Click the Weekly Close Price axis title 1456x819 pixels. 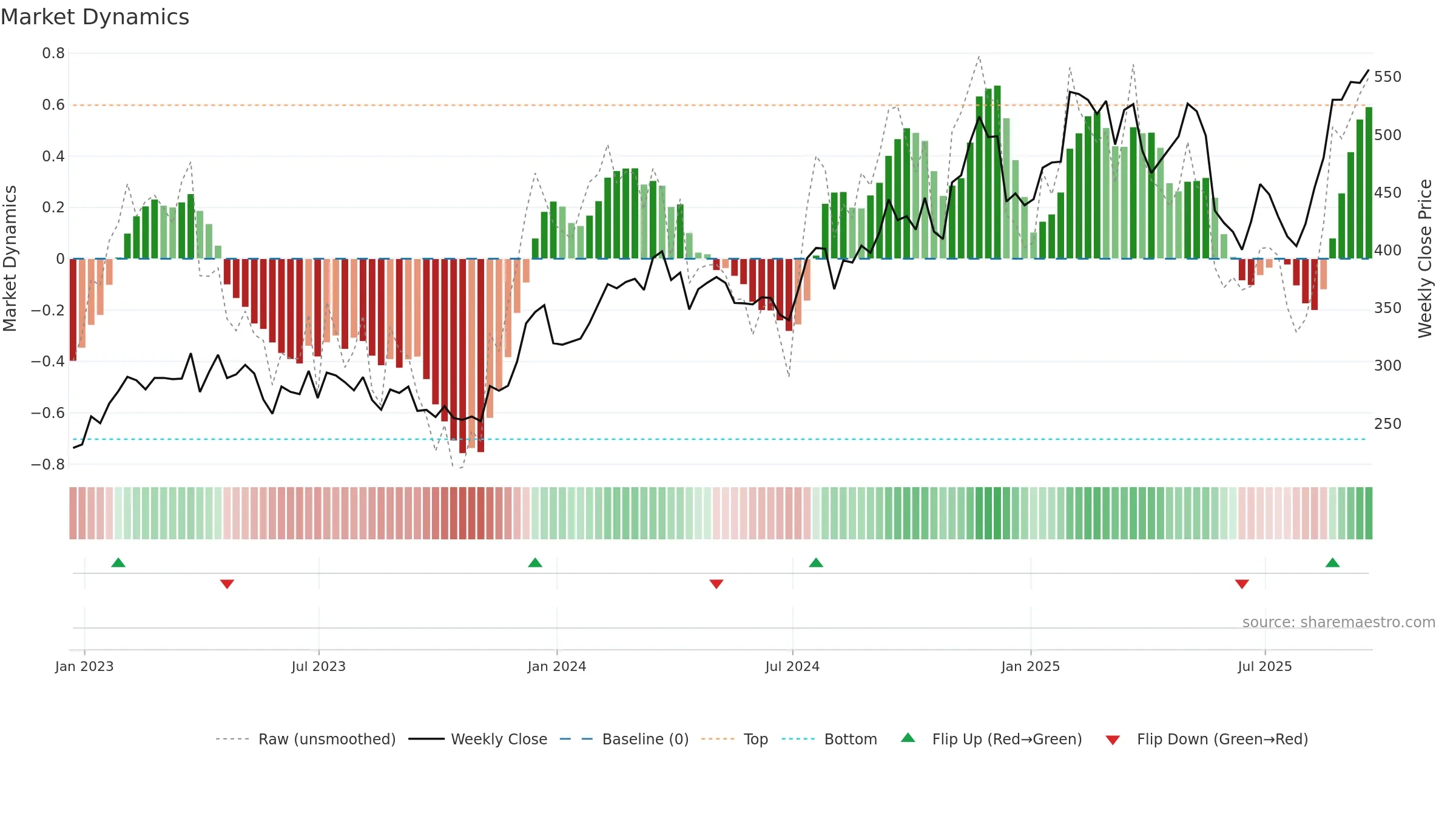pyautogui.click(x=1425, y=258)
